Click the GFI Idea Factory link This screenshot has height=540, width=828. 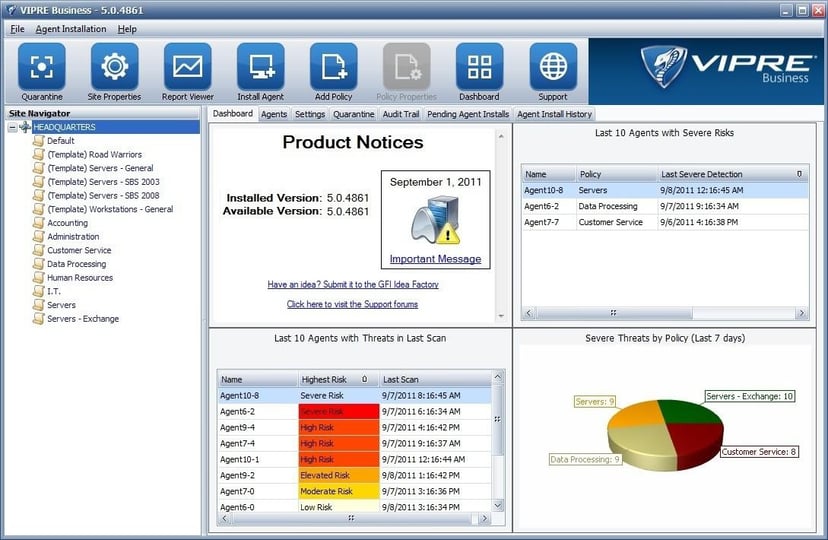[352, 285]
